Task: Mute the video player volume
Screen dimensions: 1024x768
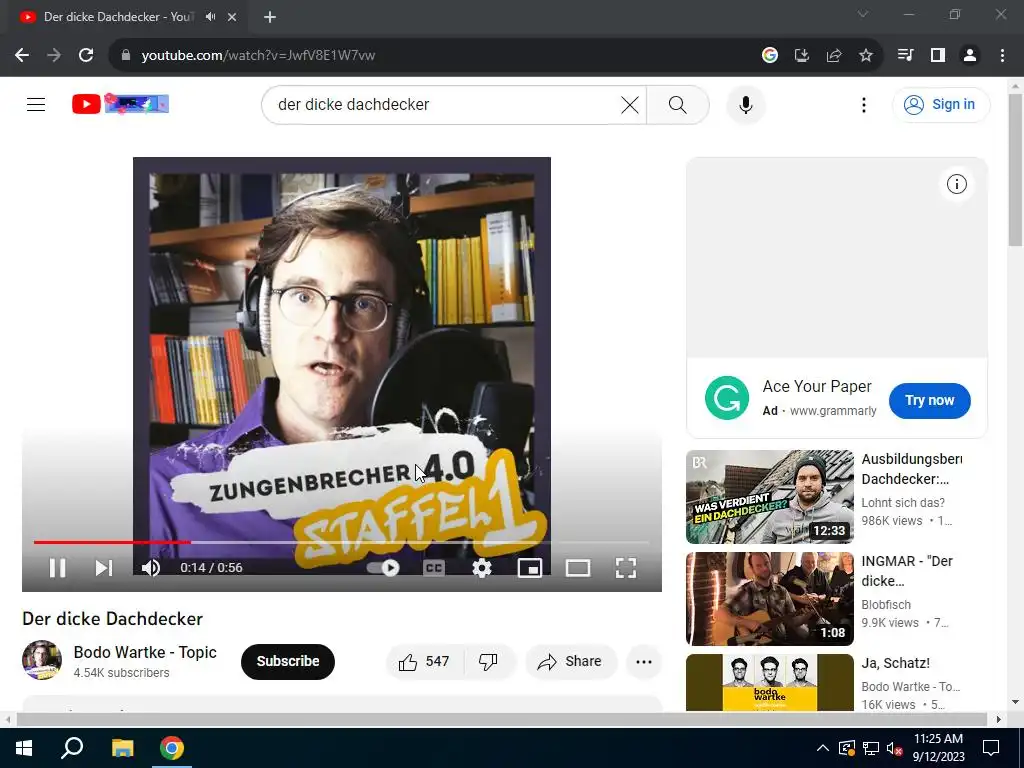Action: 151,568
